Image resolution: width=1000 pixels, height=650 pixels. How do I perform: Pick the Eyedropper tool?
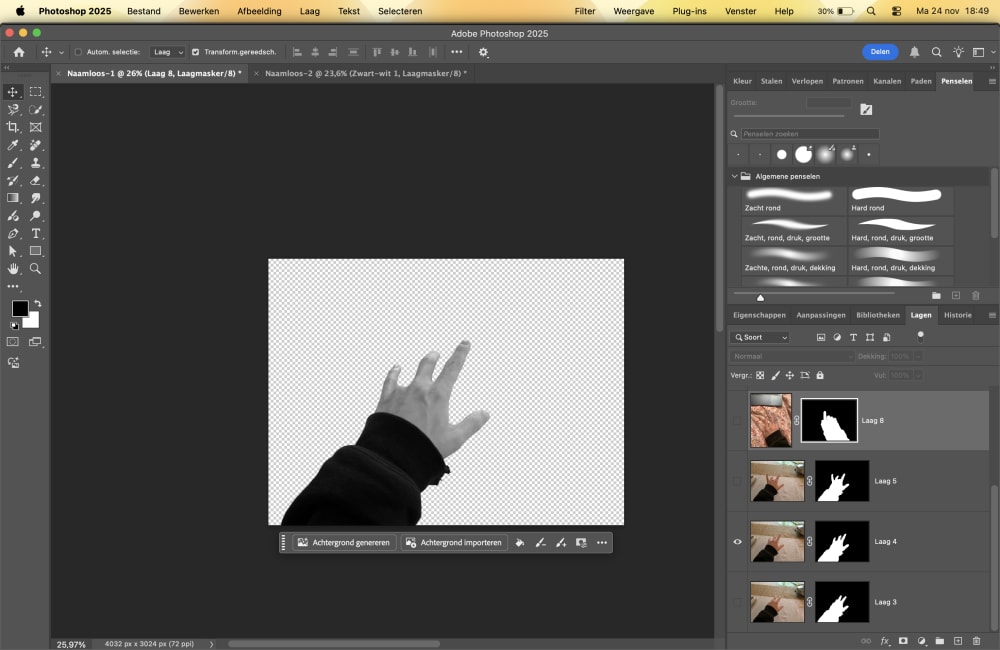(13, 145)
